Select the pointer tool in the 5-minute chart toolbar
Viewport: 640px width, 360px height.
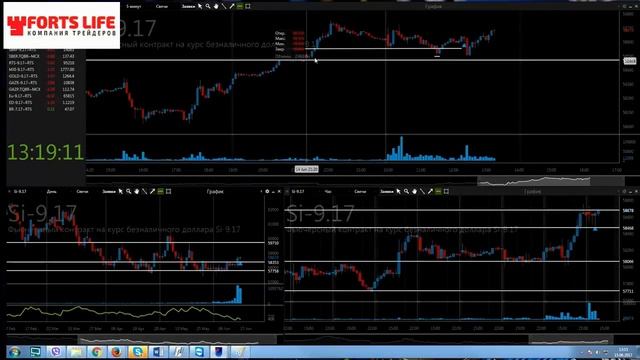point(200,7)
